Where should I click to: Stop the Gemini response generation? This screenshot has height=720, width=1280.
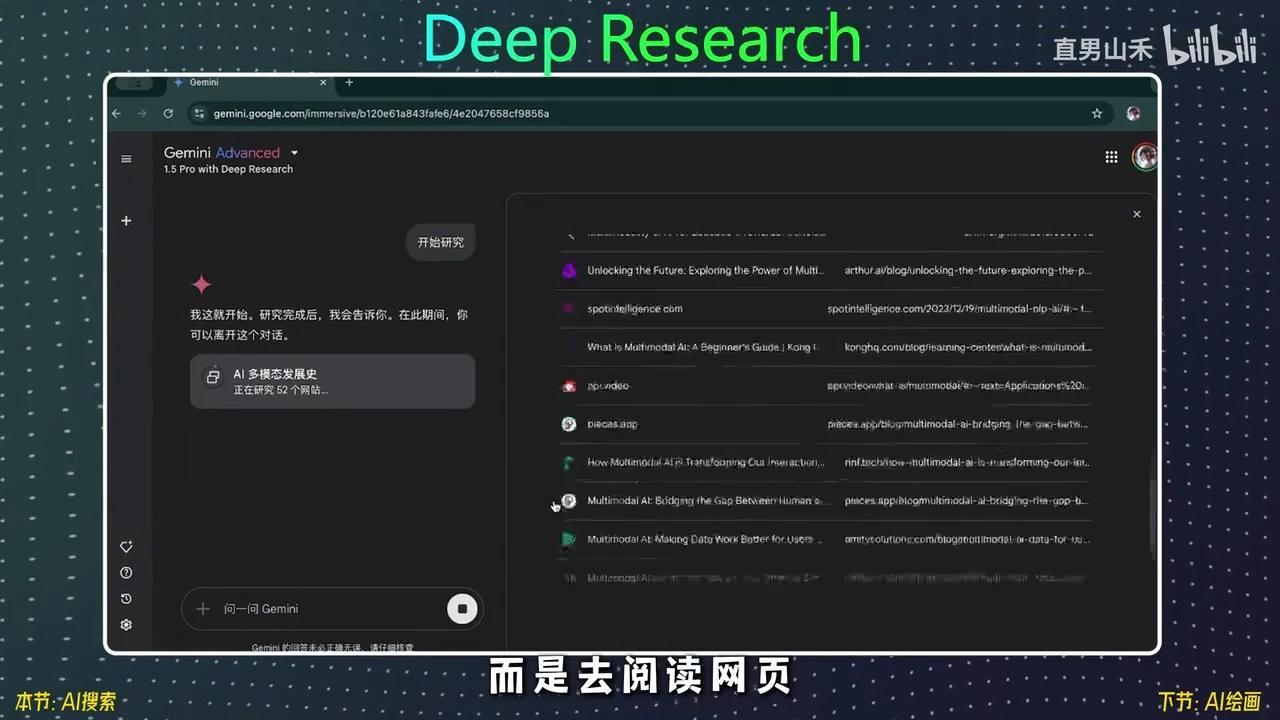[462, 608]
